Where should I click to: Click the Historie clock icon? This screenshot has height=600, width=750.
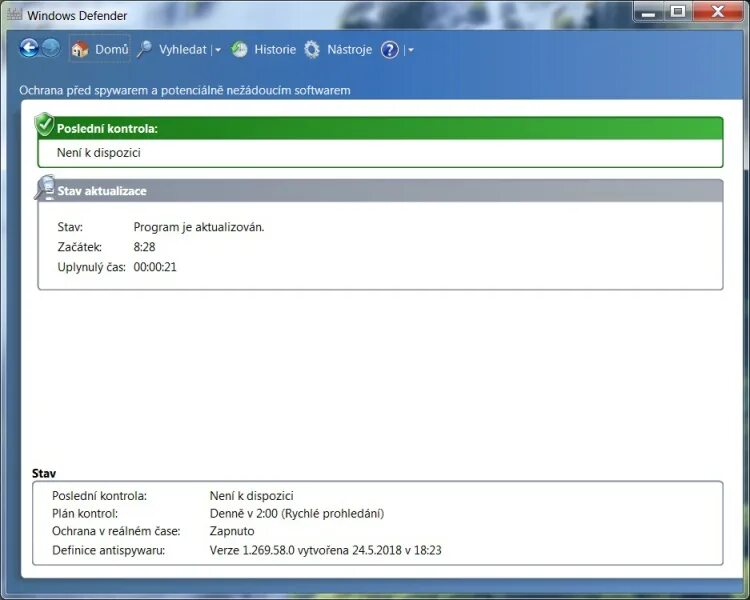[x=239, y=49]
